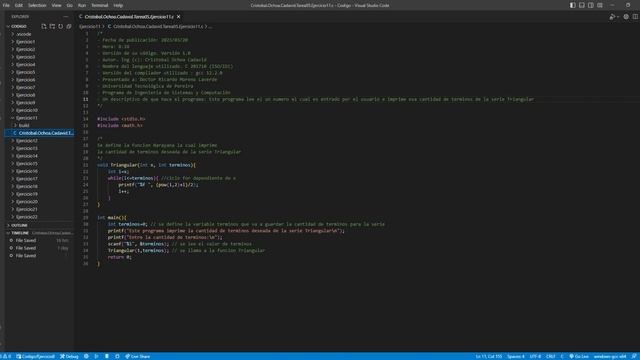This screenshot has width=640, height=360.
Task: Click the gear icon in editor toolbar
Action: click(x=626, y=17)
